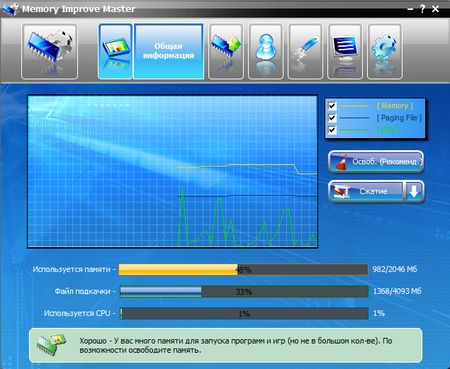Select the chart overview toolbar icon

point(115,51)
